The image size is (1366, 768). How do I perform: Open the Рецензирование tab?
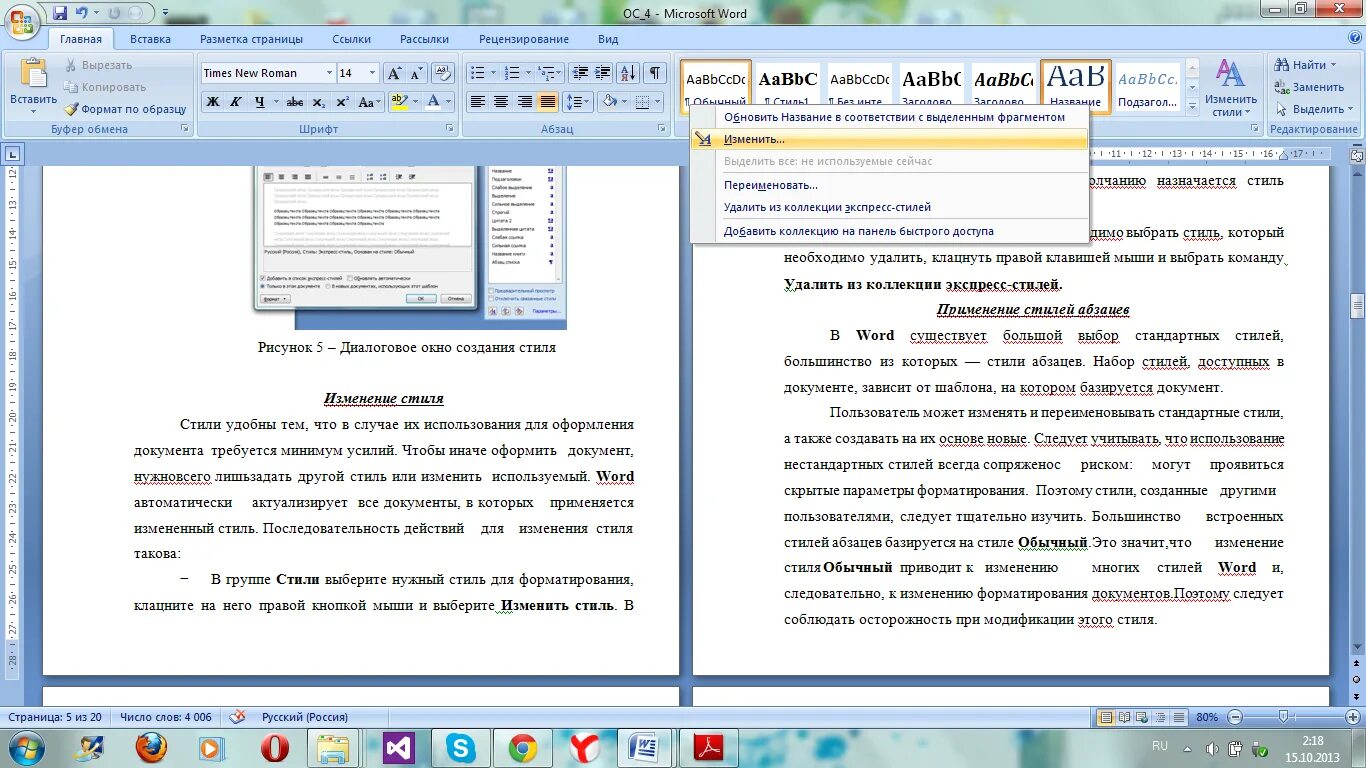(523, 39)
